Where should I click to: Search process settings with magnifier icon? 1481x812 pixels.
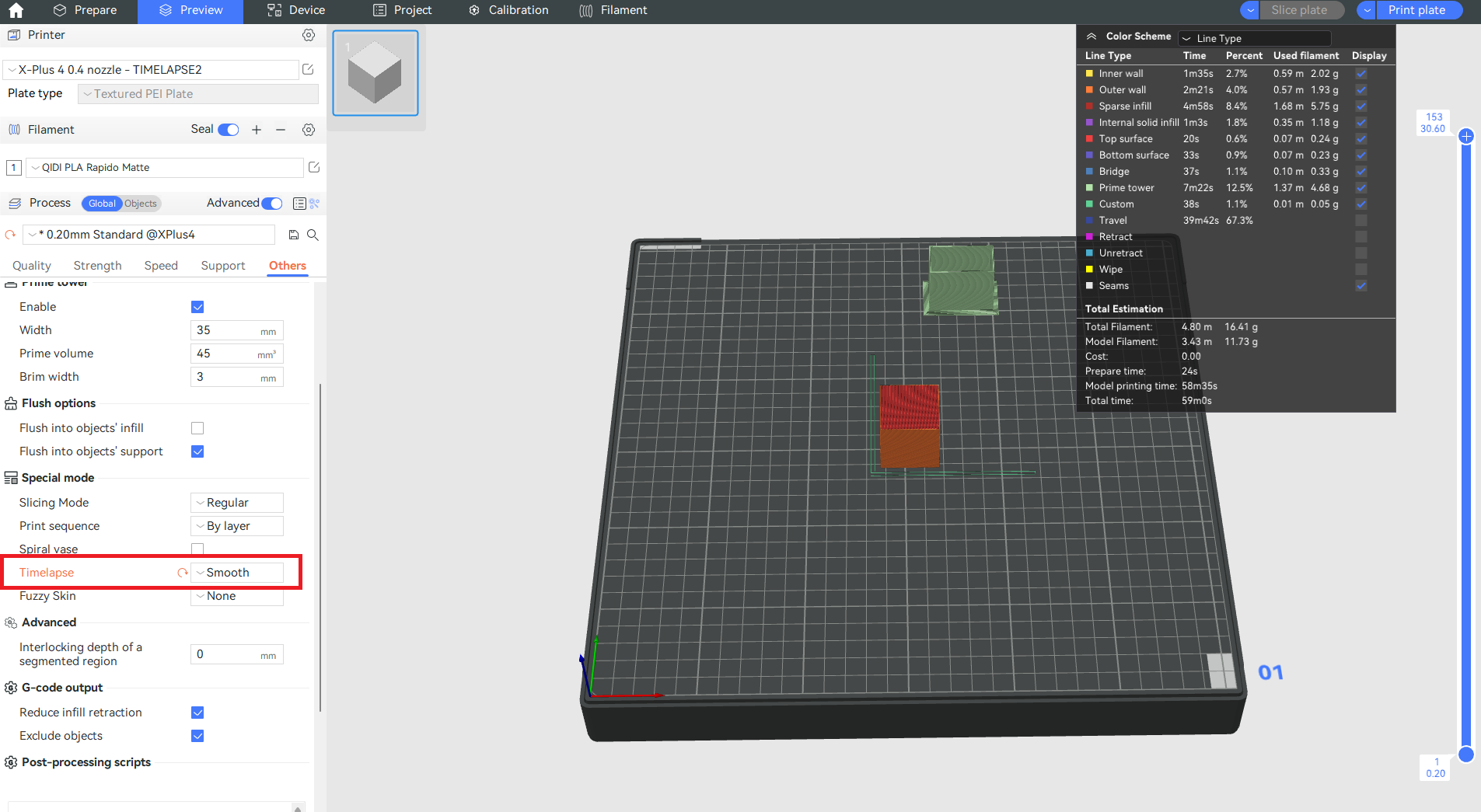click(313, 235)
